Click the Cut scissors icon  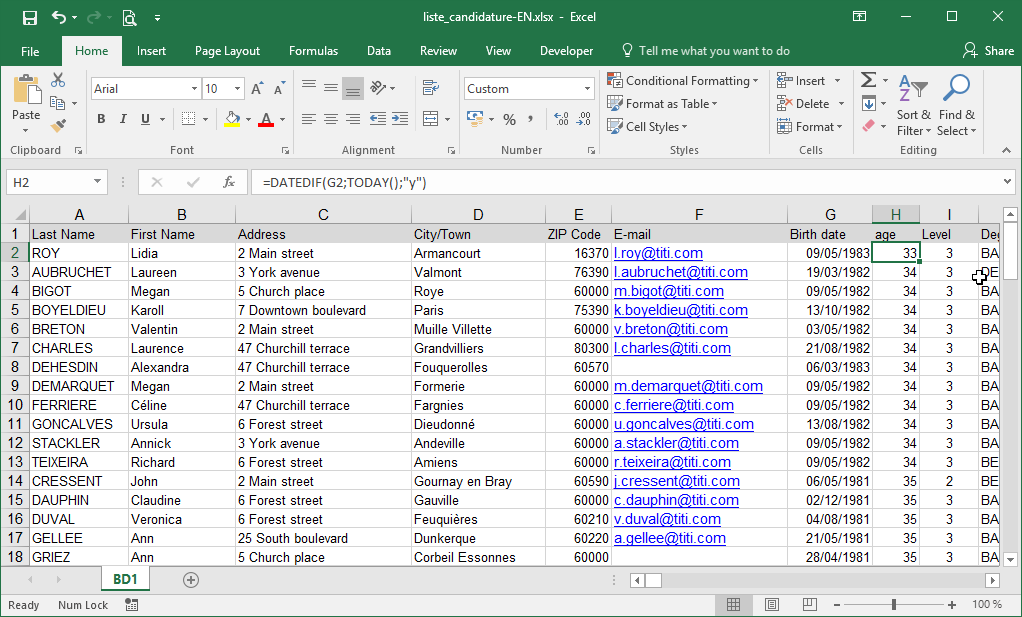[58, 80]
